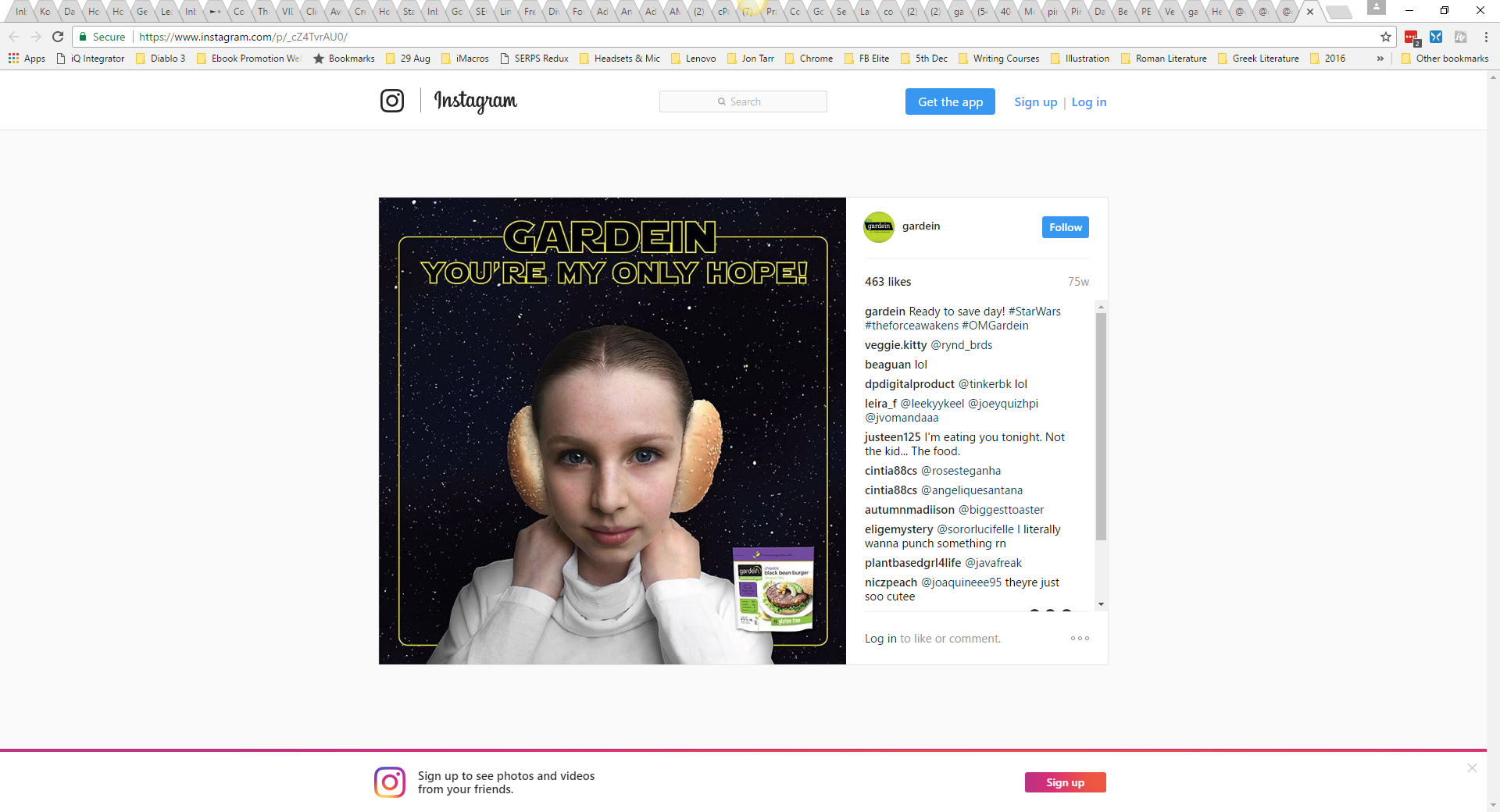This screenshot has width=1500, height=812.
Task: Open the Sign up link in header
Action: tap(1035, 102)
